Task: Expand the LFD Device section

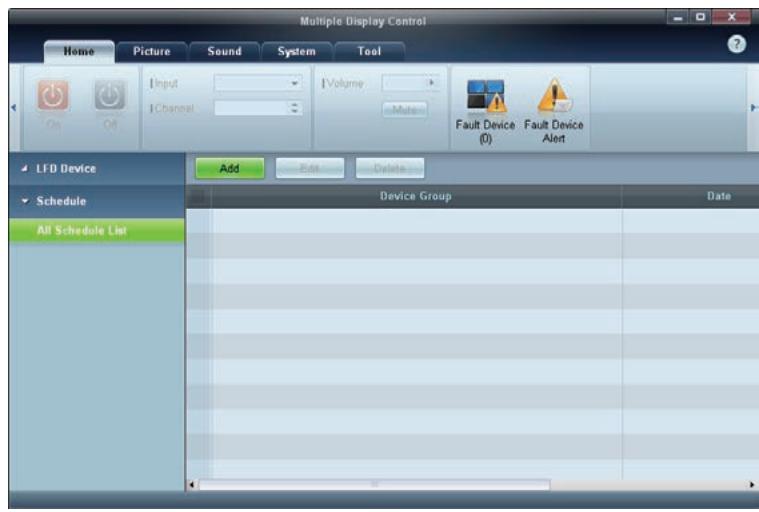Action: 97,168
